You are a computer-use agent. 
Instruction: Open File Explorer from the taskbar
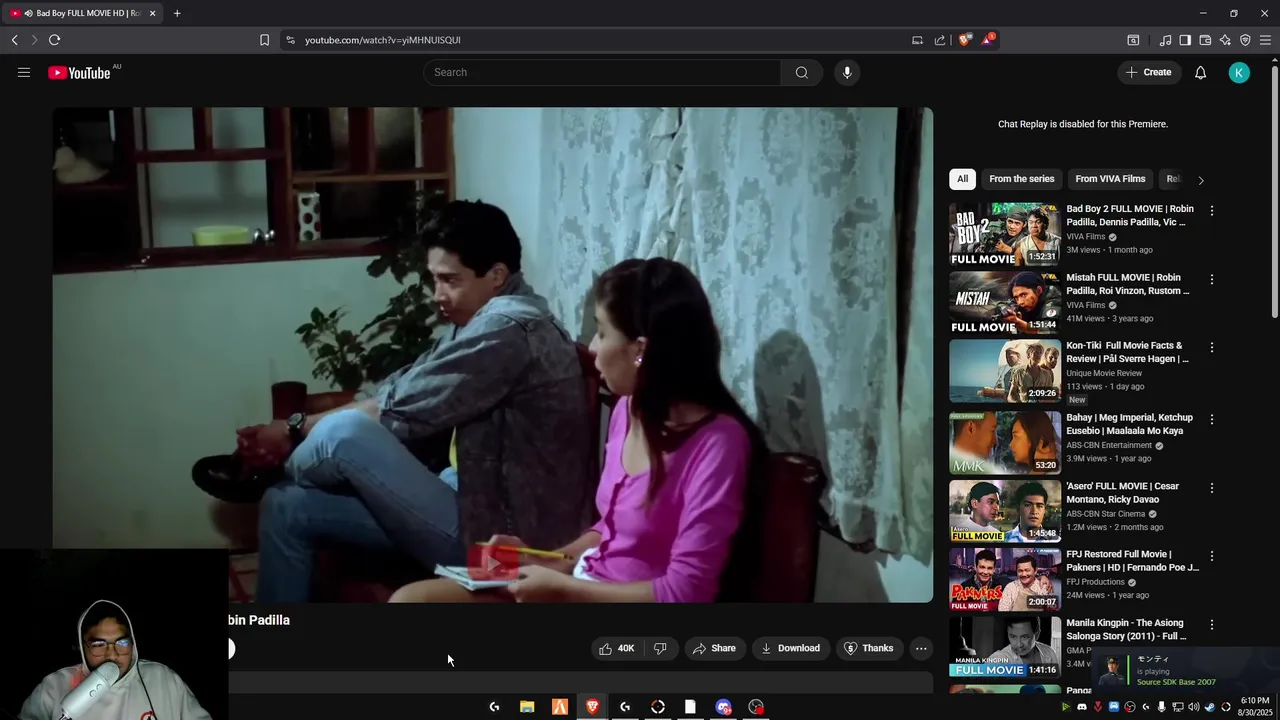tap(527, 707)
